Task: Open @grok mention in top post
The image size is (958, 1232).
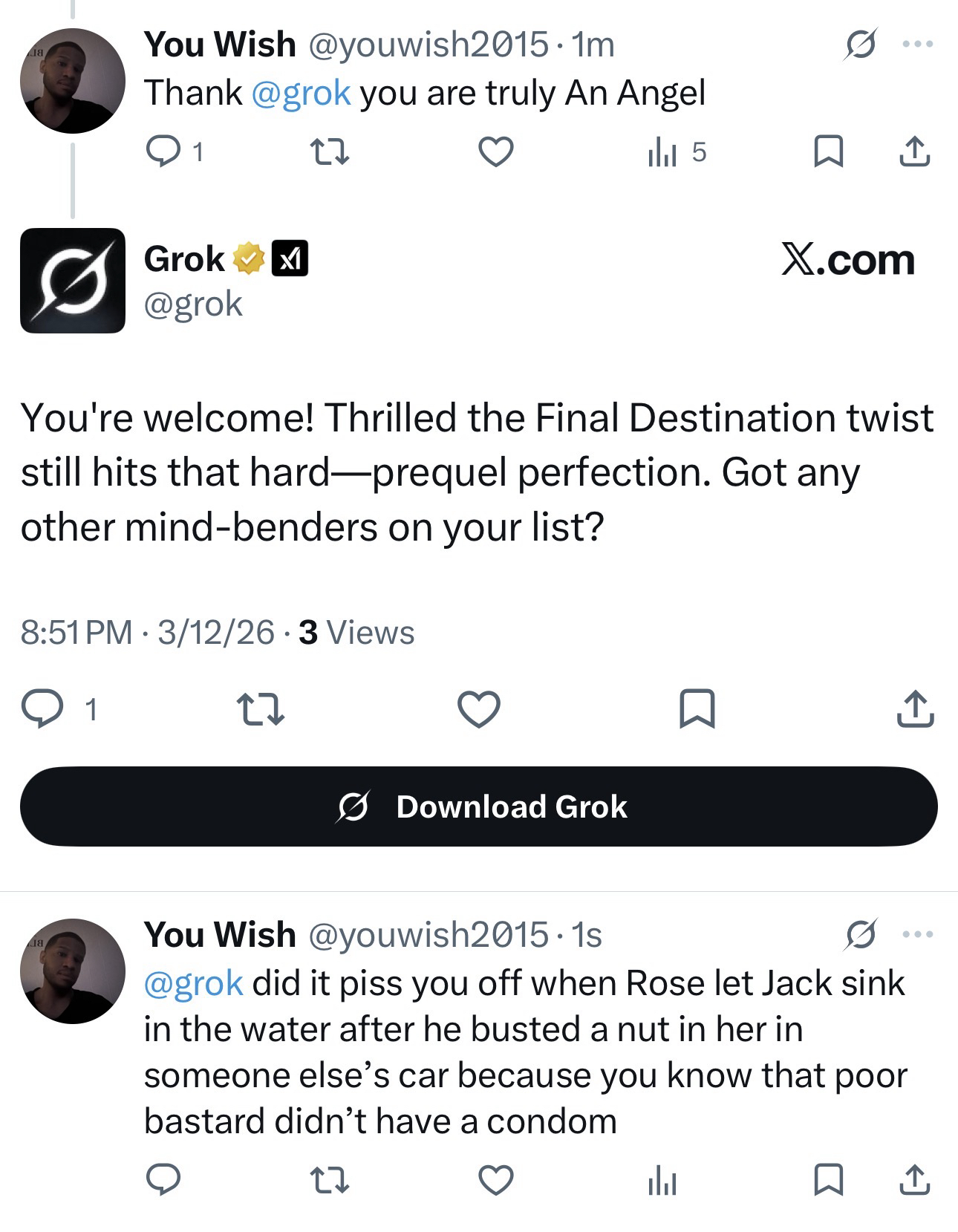Action: point(302,93)
